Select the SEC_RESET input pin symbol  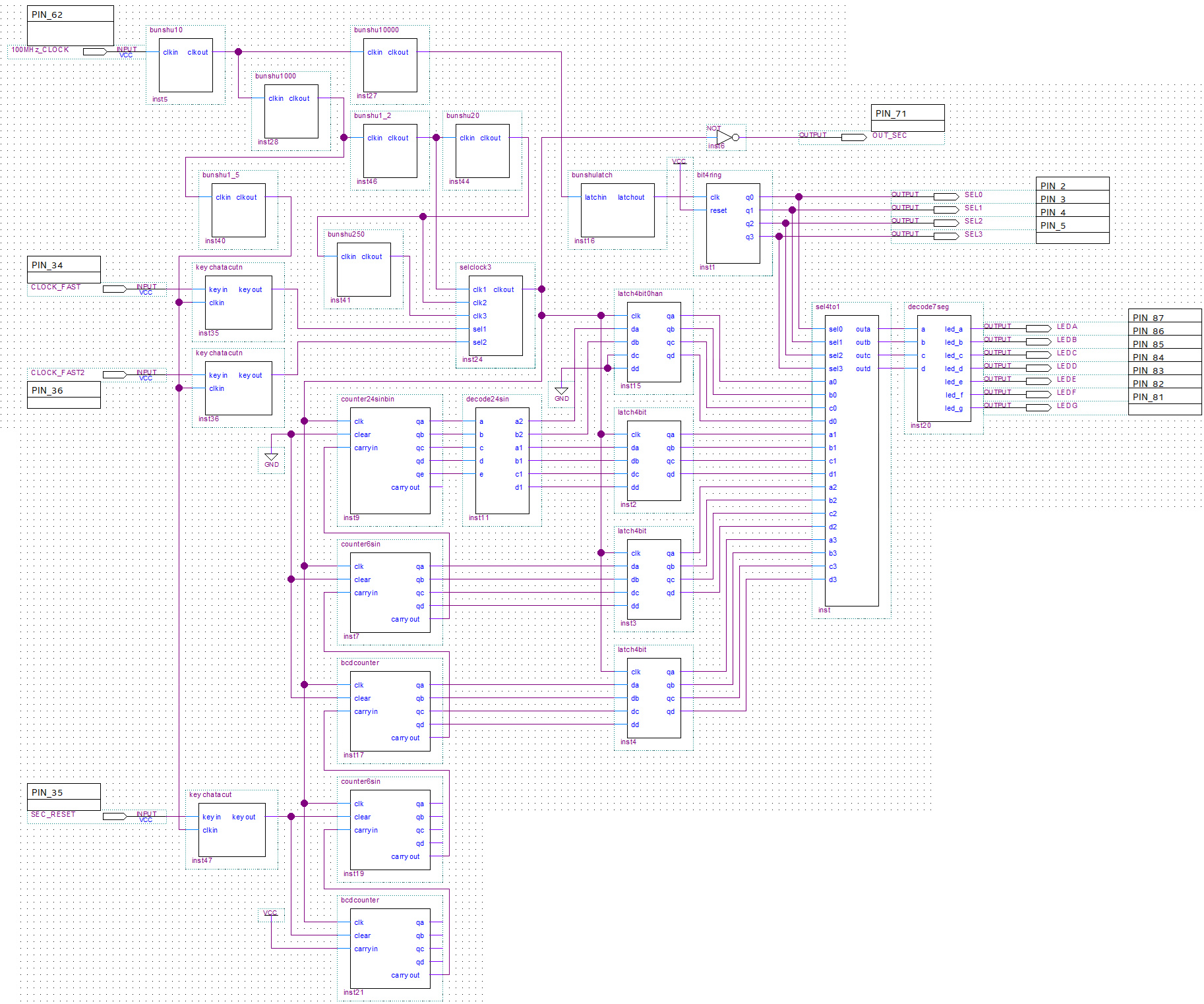tap(114, 816)
